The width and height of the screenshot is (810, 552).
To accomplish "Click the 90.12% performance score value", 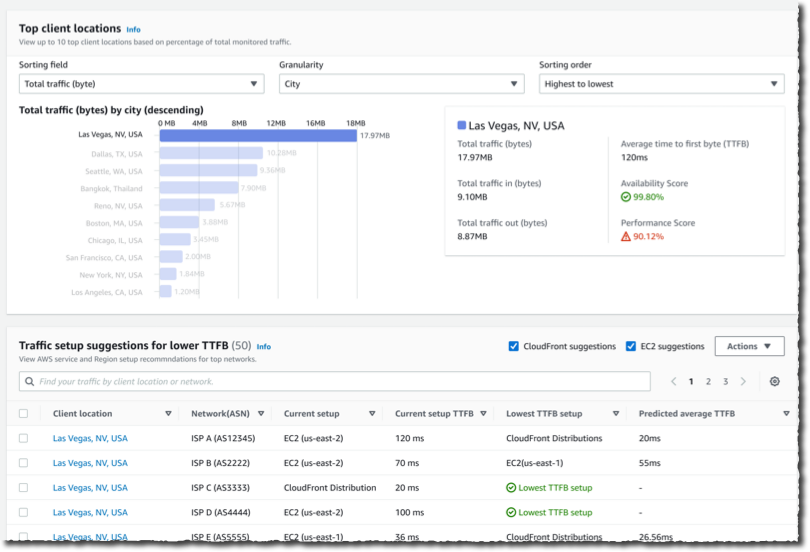I will tap(648, 236).
